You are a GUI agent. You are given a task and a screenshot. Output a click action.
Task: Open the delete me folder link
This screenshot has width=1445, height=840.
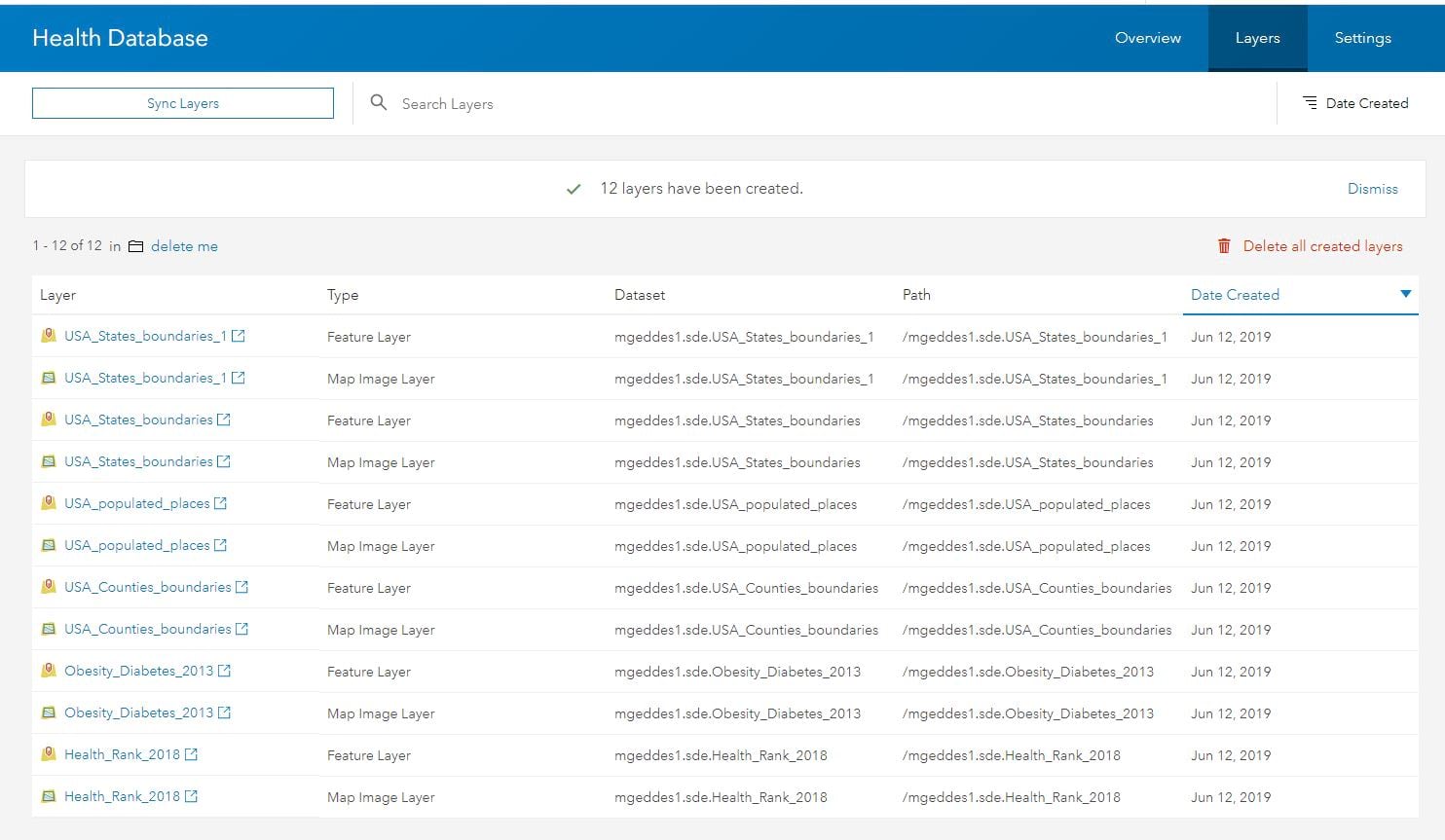click(183, 246)
